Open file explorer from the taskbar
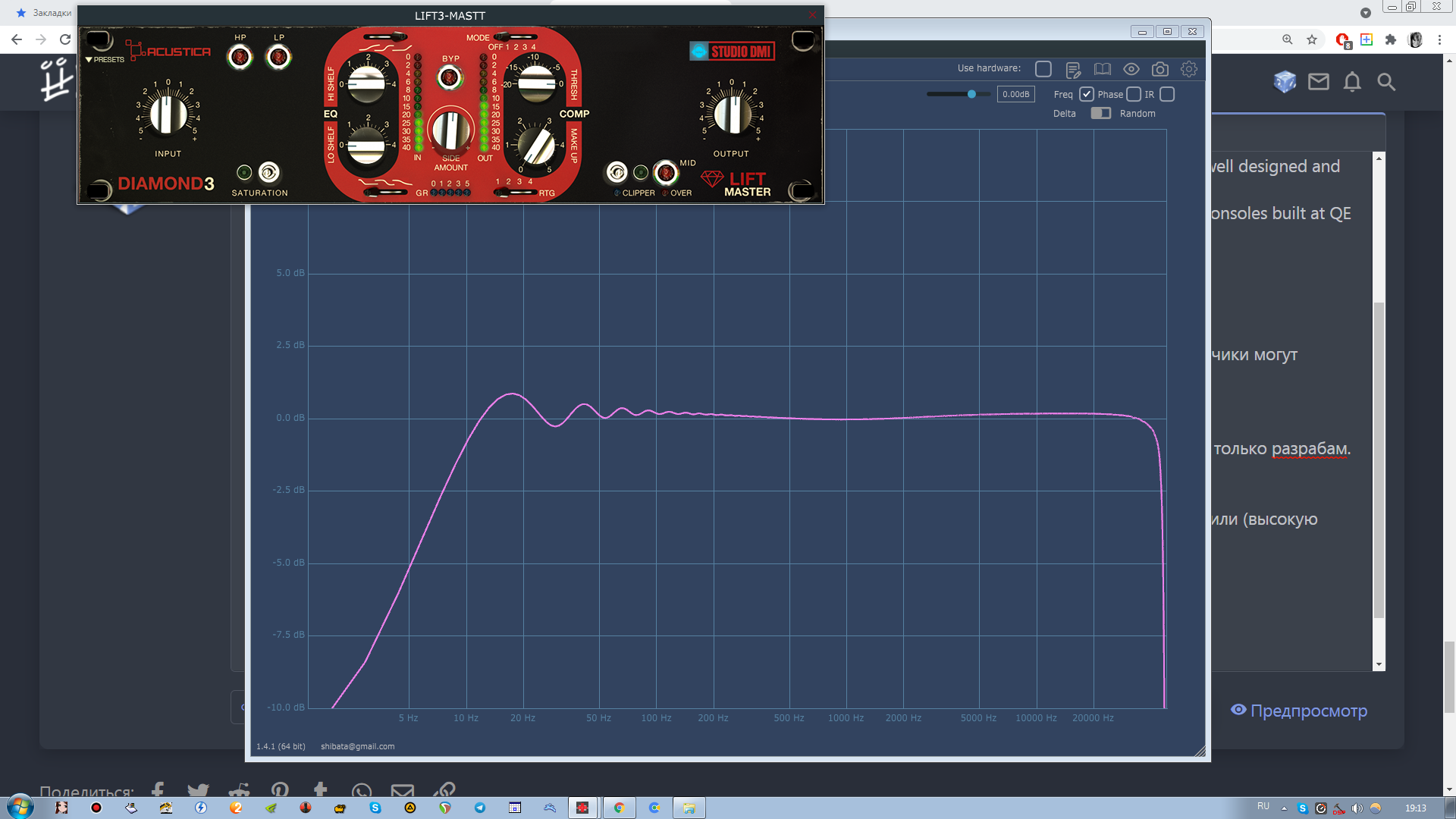Image resolution: width=1456 pixels, height=819 pixels. [689, 808]
